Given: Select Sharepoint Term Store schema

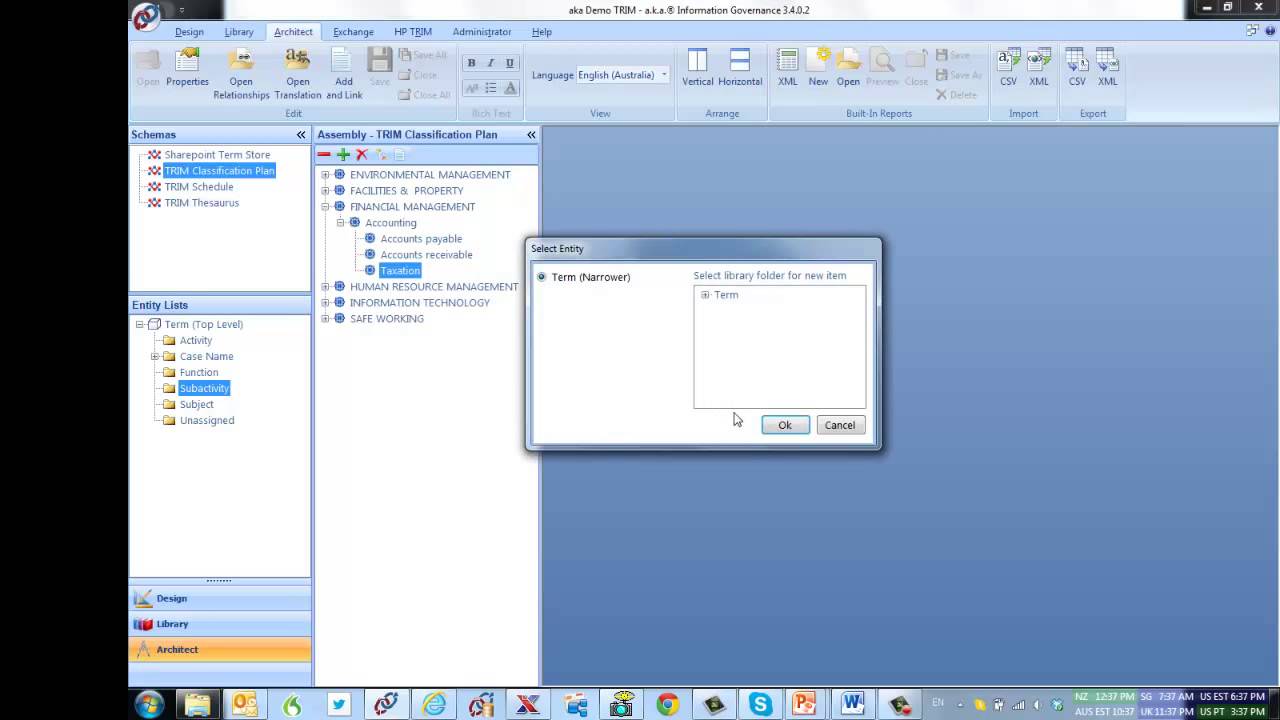Looking at the screenshot, I should pyautogui.click(x=217, y=155).
